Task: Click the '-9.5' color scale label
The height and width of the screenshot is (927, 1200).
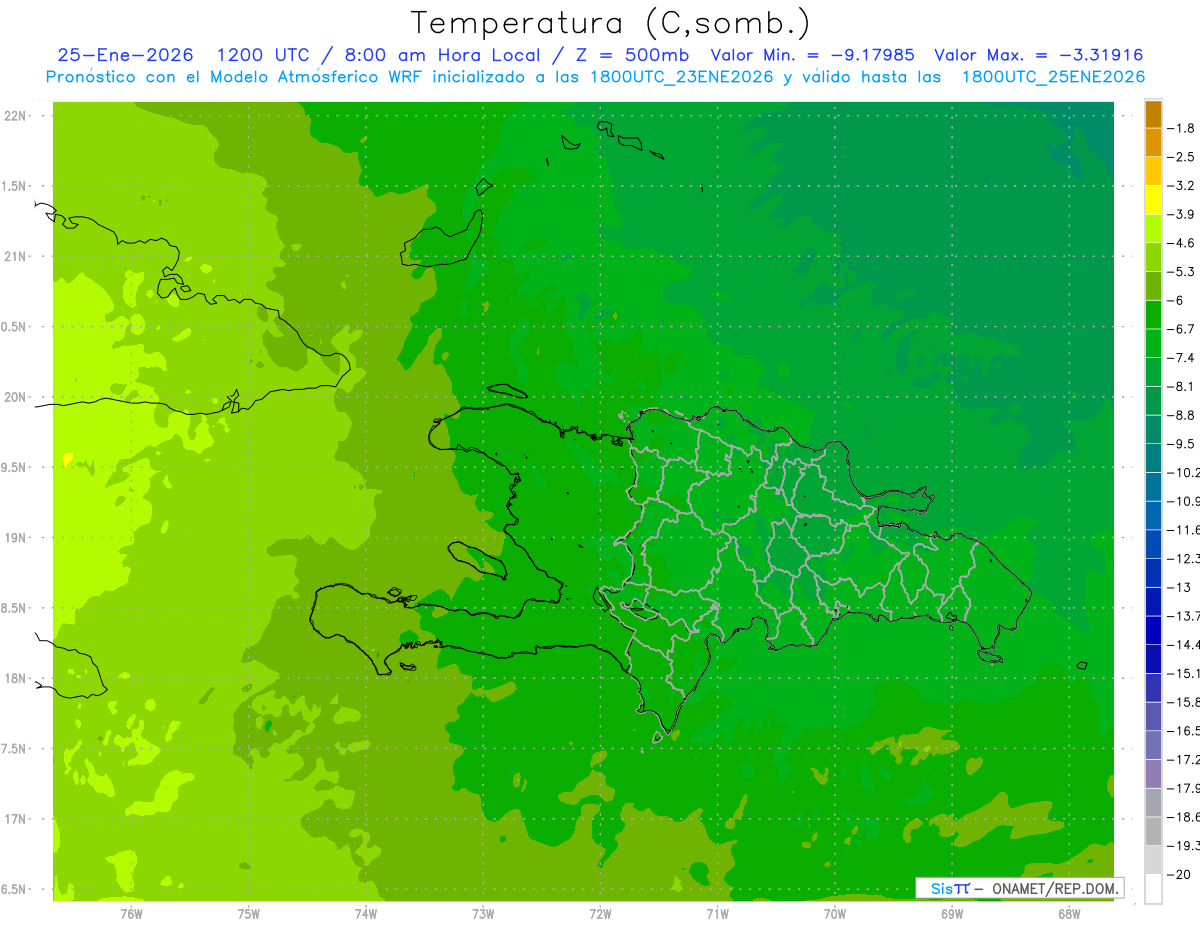Action: 1181,443
